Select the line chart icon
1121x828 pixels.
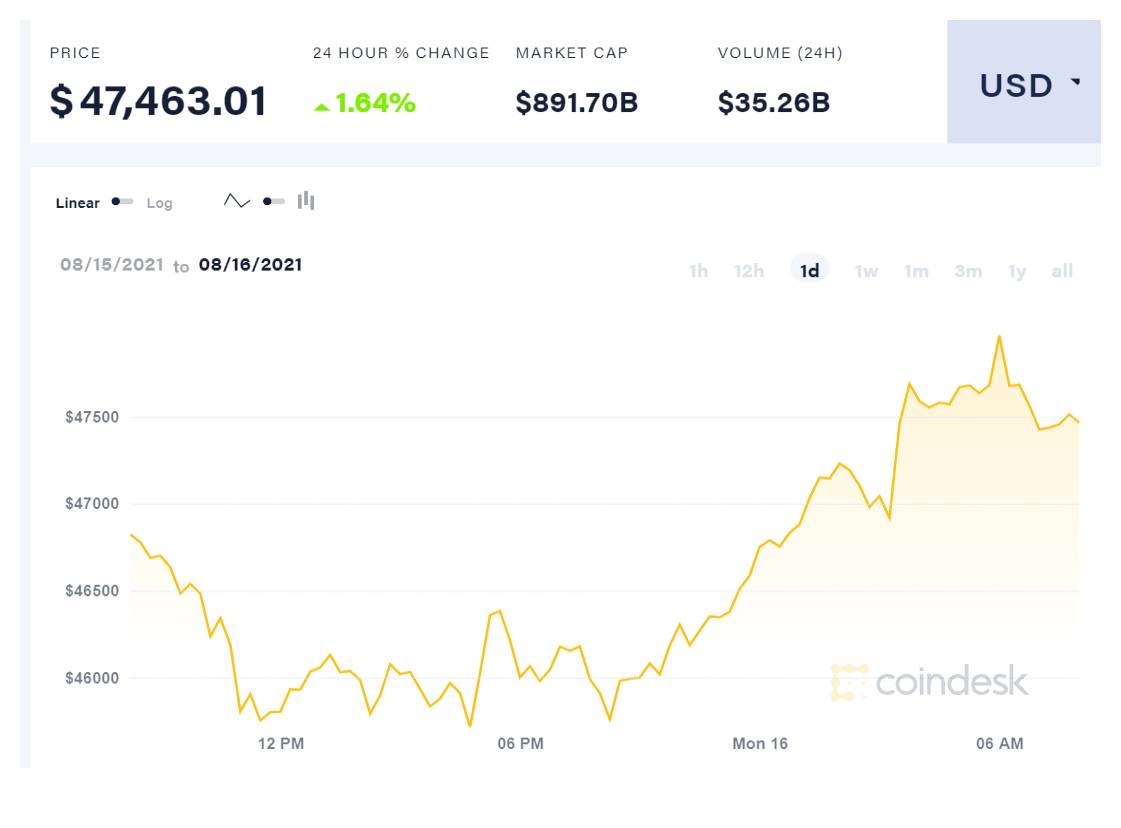237,201
